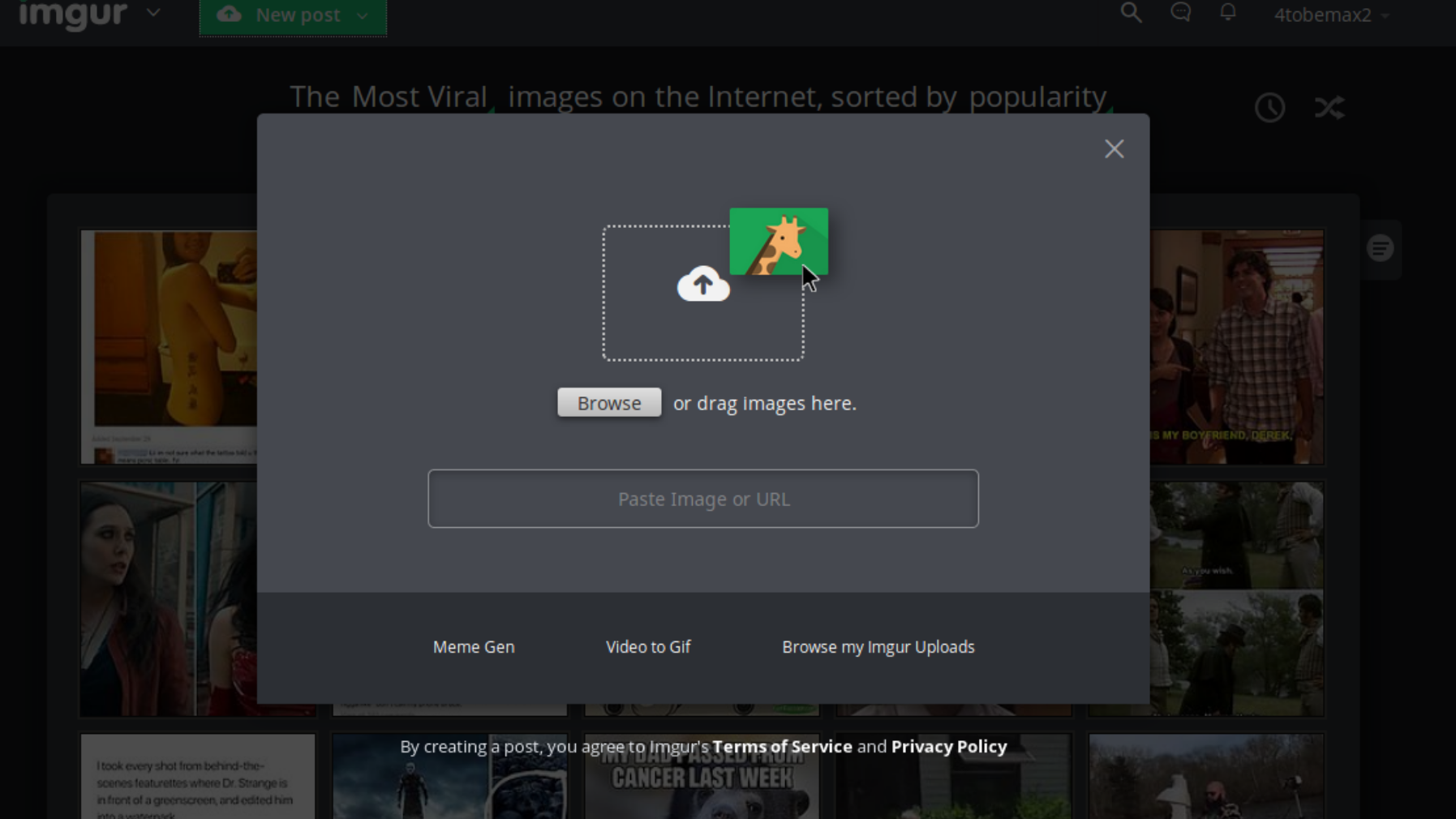Focus the Paste Image or URL field
Viewport: 1456px width, 819px height.
(703, 499)
